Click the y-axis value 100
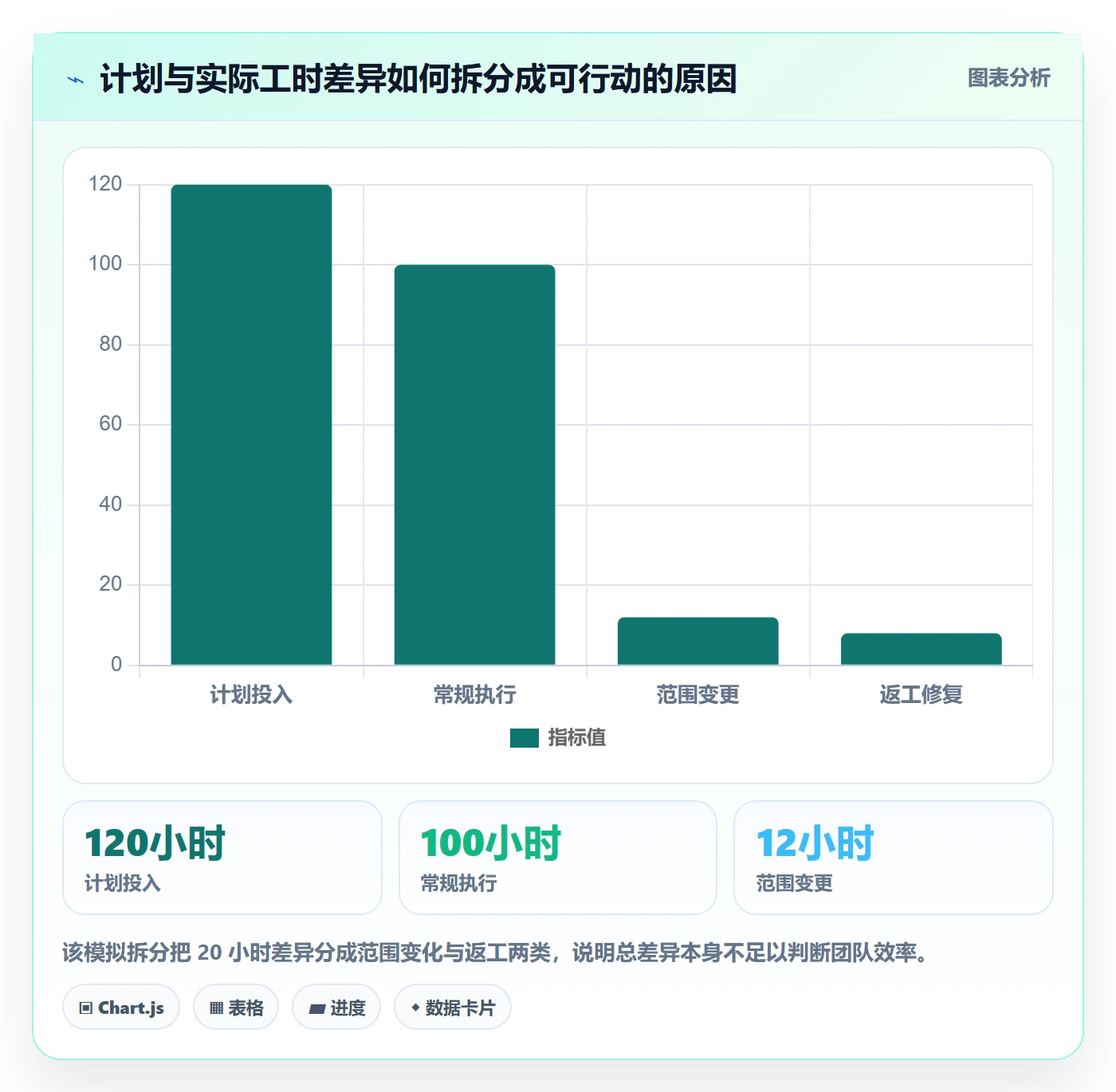The width and height of the screenshot is (1116, 1092). (x=105, y=264)
